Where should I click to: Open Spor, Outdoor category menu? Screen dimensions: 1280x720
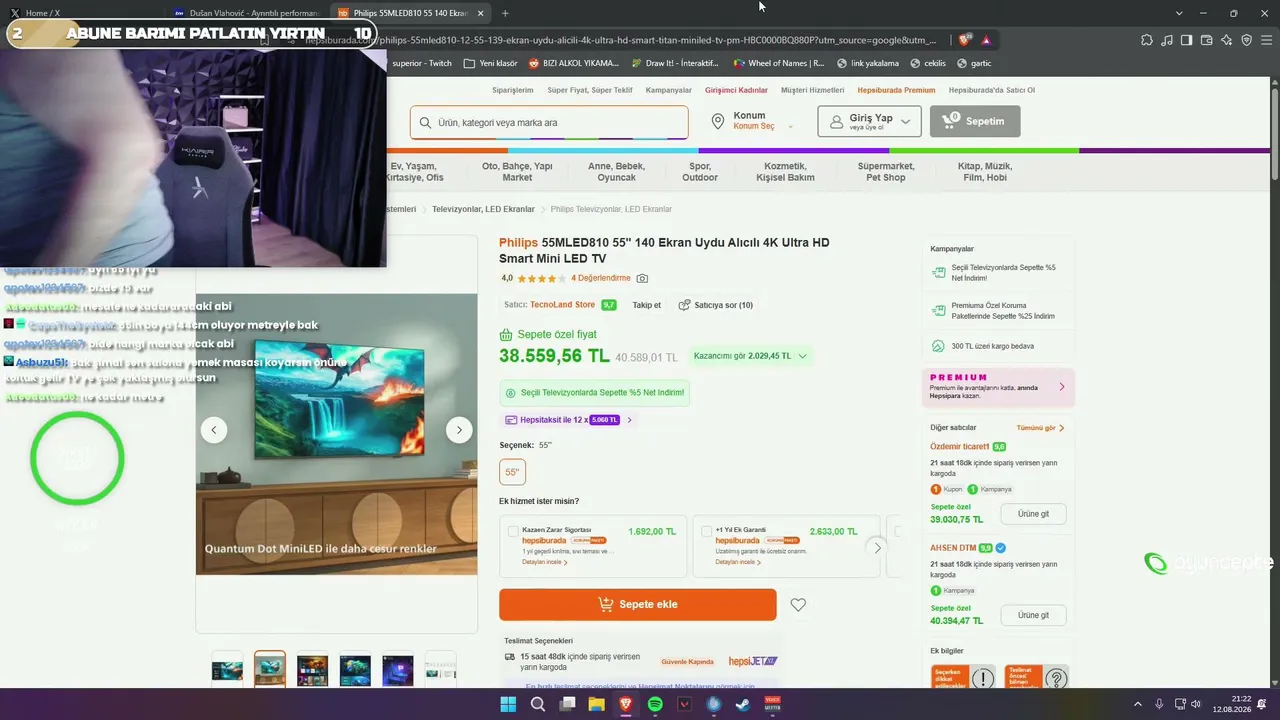pyautogui.click(x=700, y=172)
